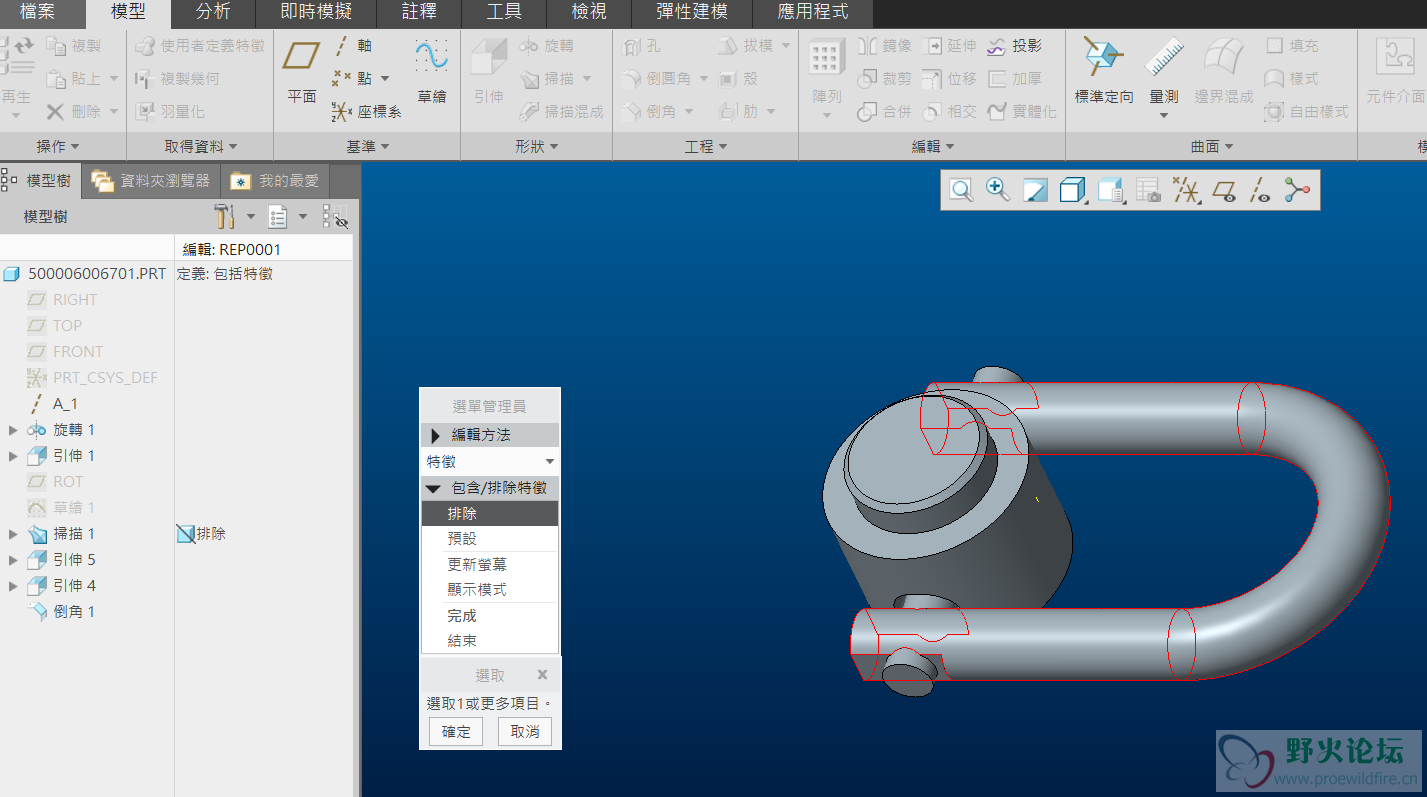
Task: Collapse the 包含/排除特徵 section
Action: coord(432,488)
